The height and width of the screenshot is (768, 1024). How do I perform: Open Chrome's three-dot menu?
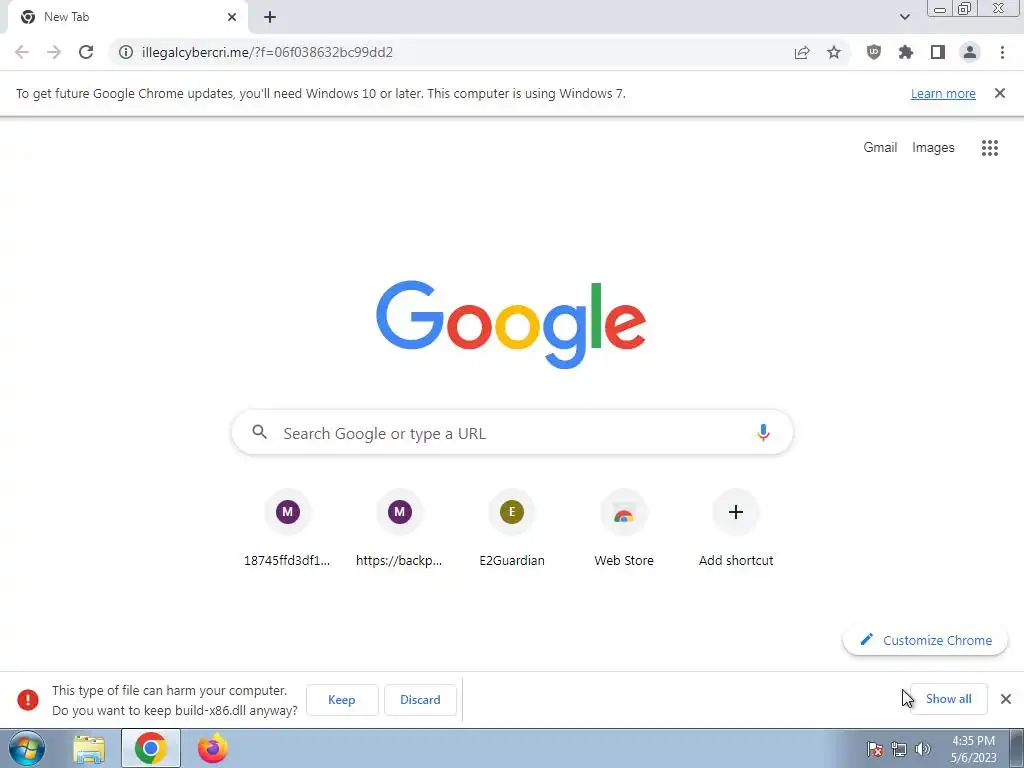coord(1002,52)
